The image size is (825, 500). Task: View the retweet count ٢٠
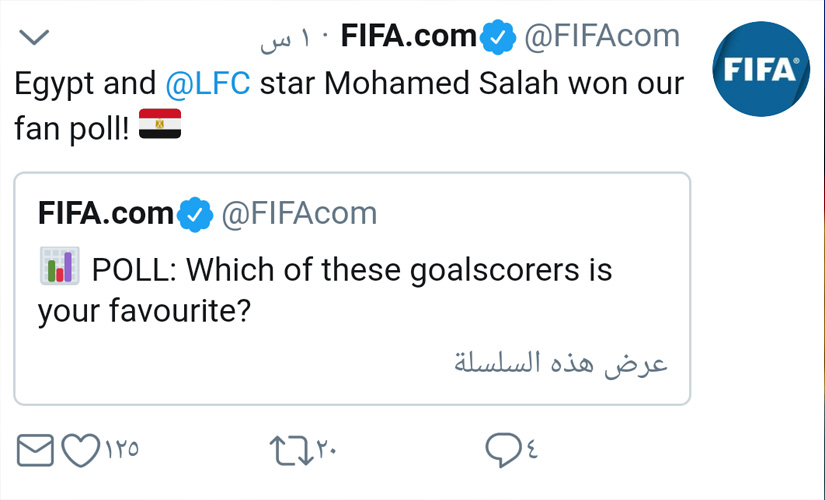tap(327, 451)
